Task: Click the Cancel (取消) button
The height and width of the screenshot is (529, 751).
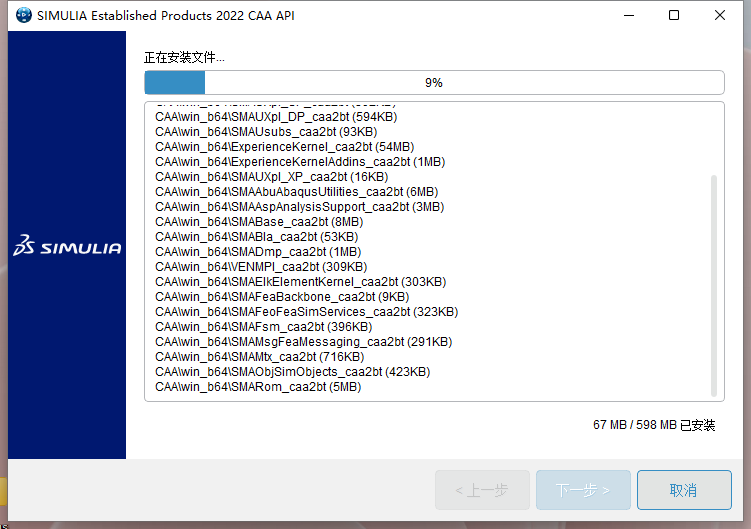Action: (684, 490)
